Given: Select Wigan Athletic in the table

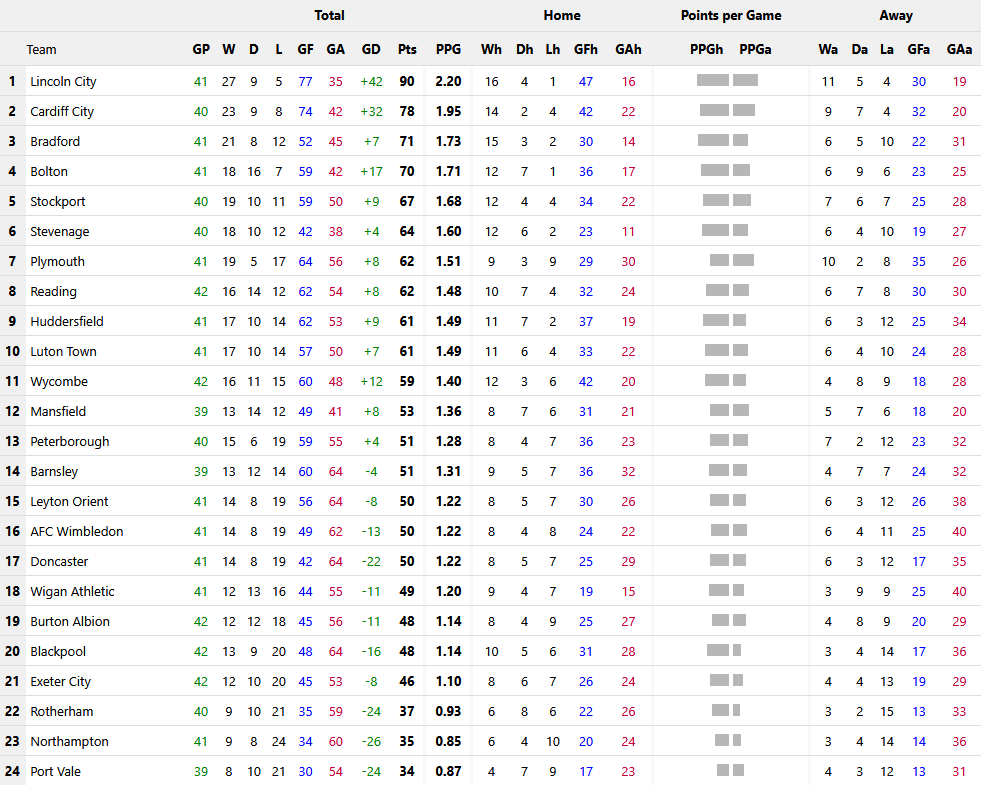Looking at the screenshot, I should click(72, 591).
